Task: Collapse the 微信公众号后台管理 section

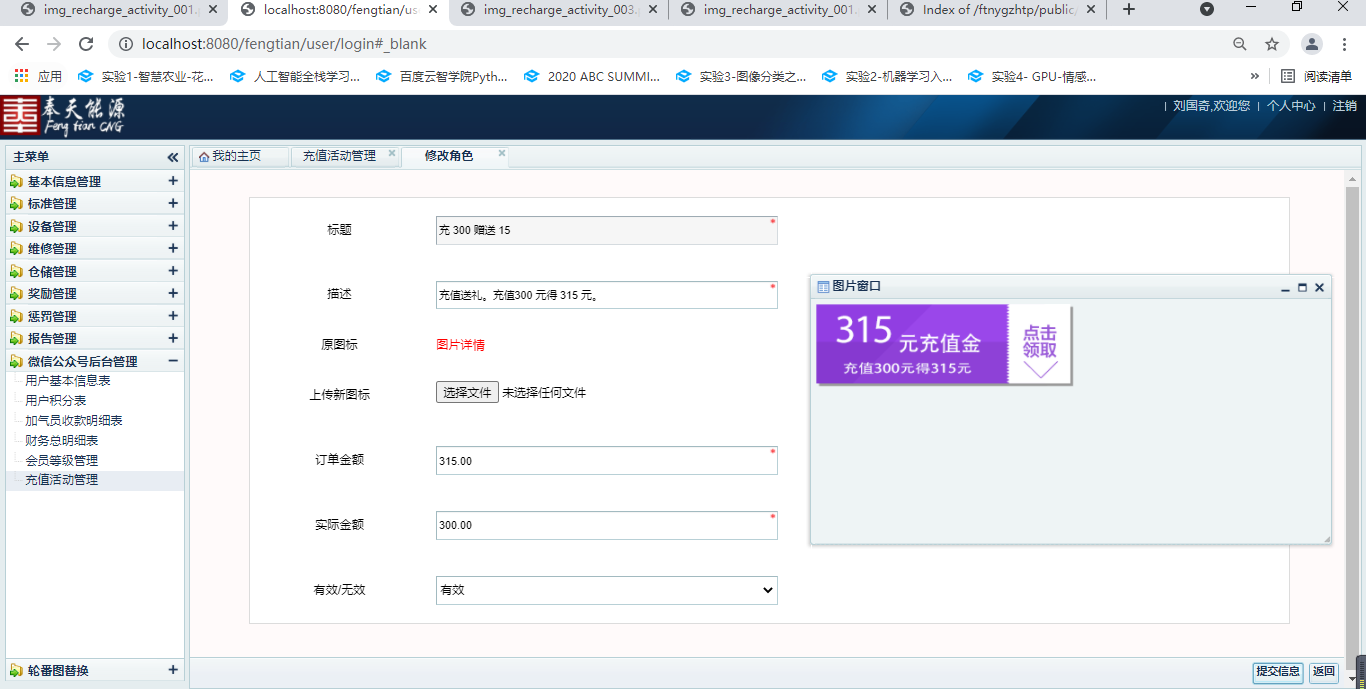Action: click(173, 361)
